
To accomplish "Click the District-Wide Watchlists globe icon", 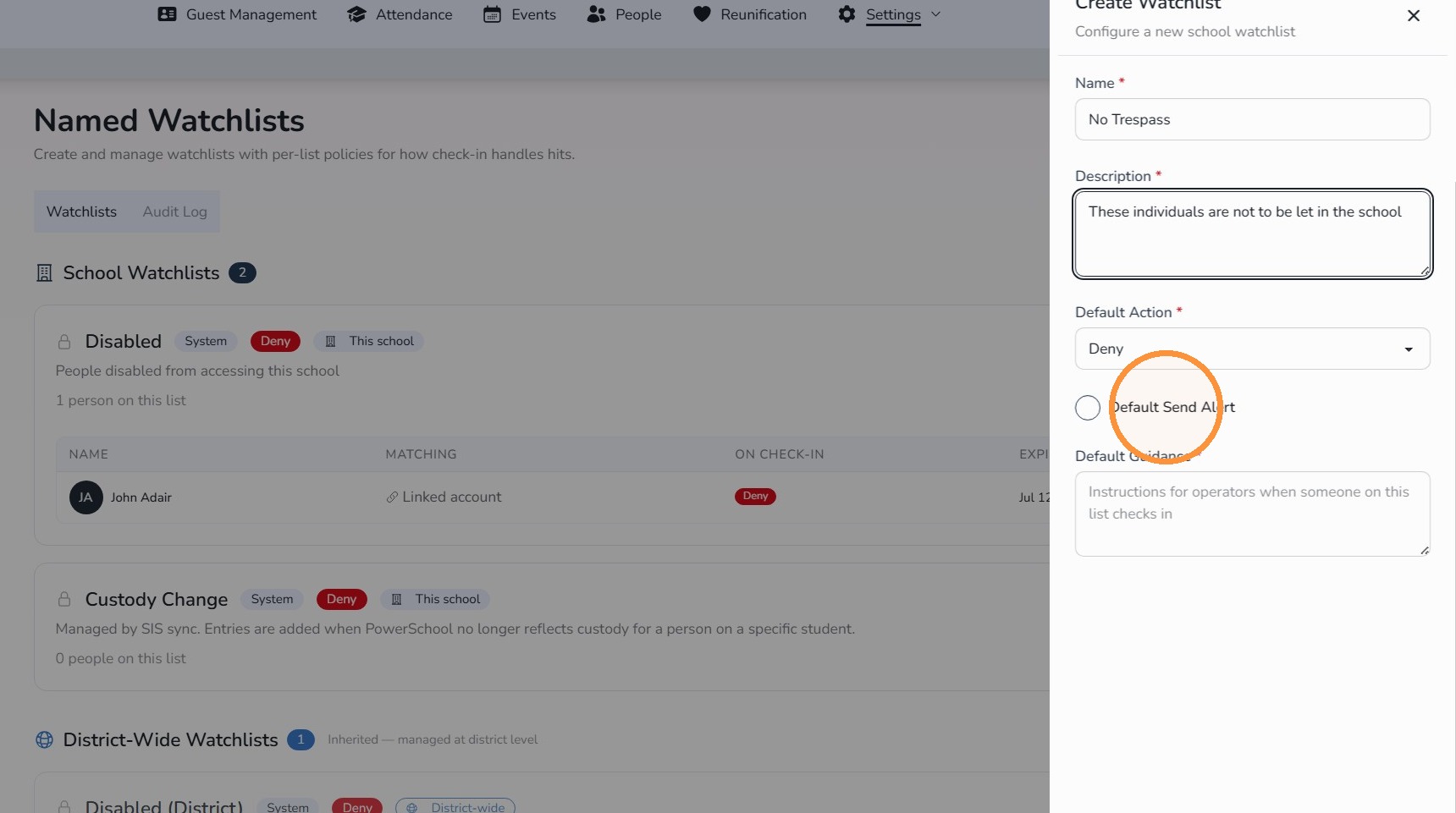I will pos(44,740).
